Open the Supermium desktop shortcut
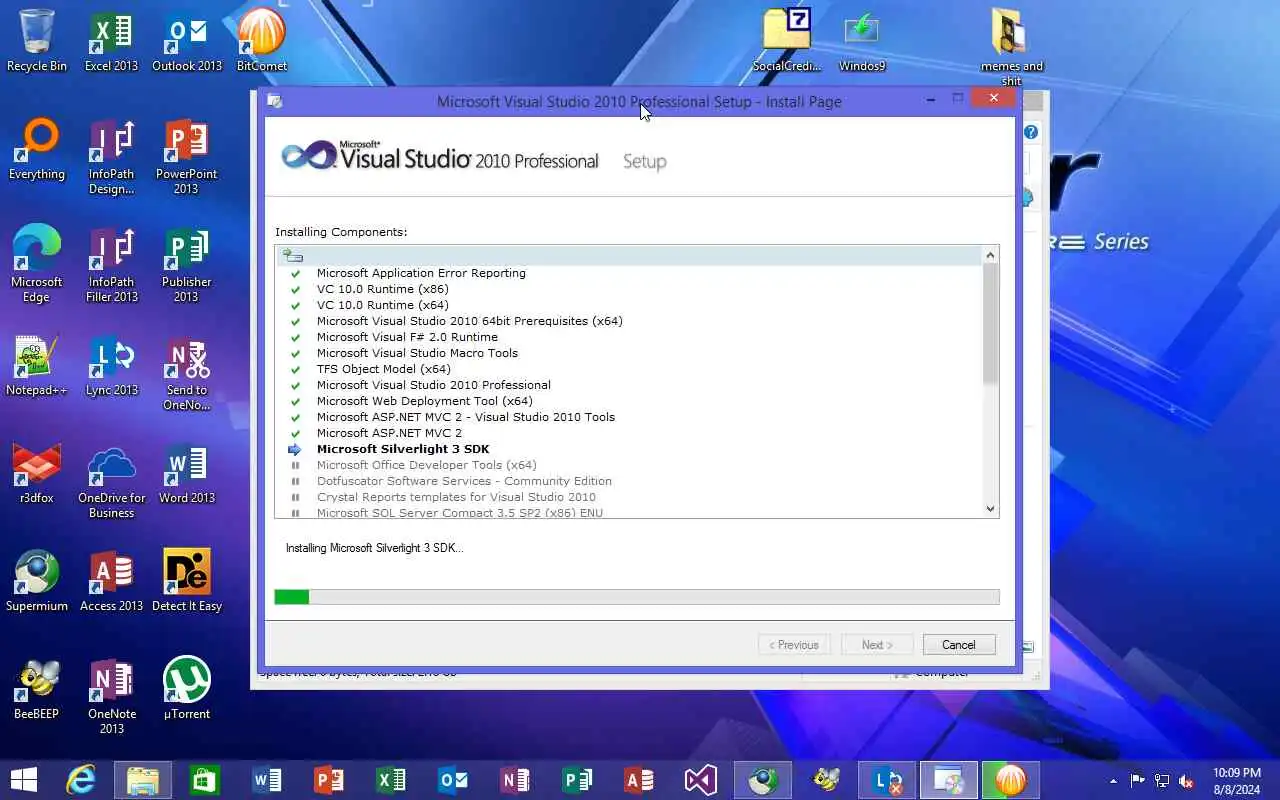Screen dimensions: 1280x800 (x=37, y=581)
